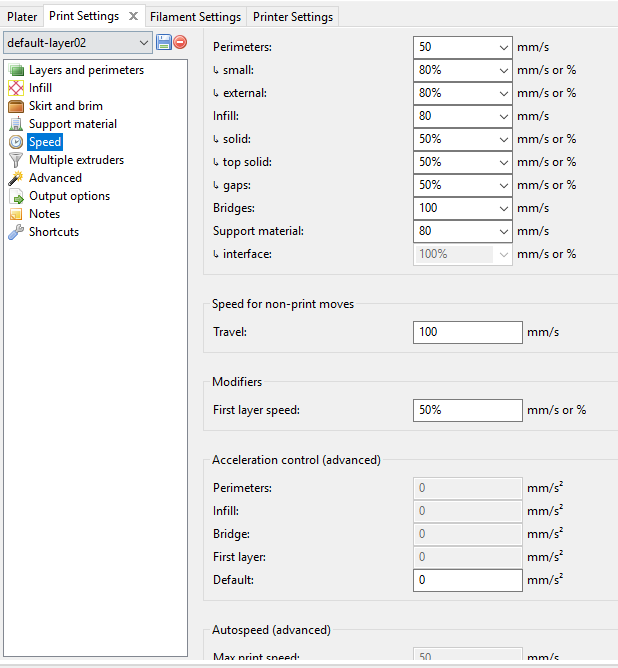Screen dimensions: 618x668
Task: Switch to the Filament Settings tab
Action: click(195, 17)
